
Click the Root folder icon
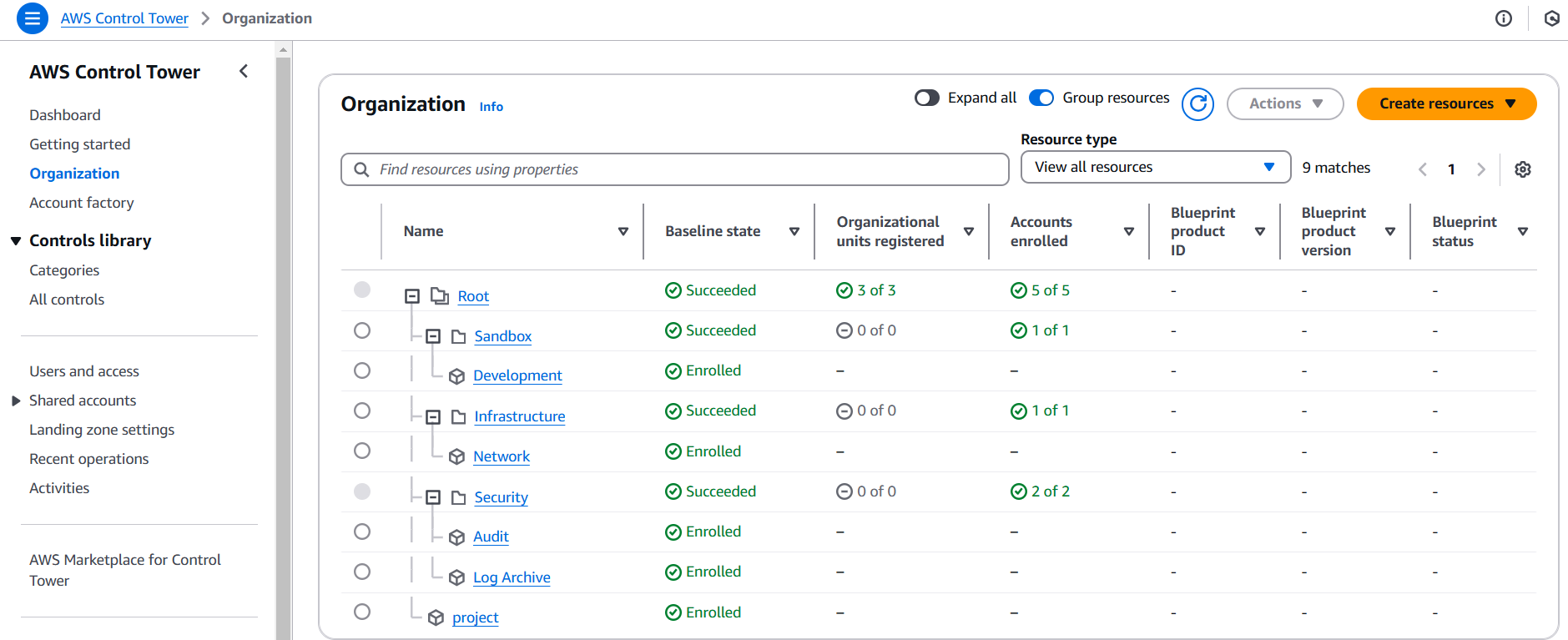pyautogui.click(x=440, y=296)
